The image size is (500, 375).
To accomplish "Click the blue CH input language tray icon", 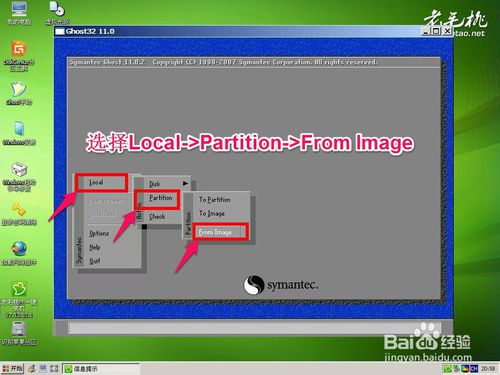I will pos(473,369).
